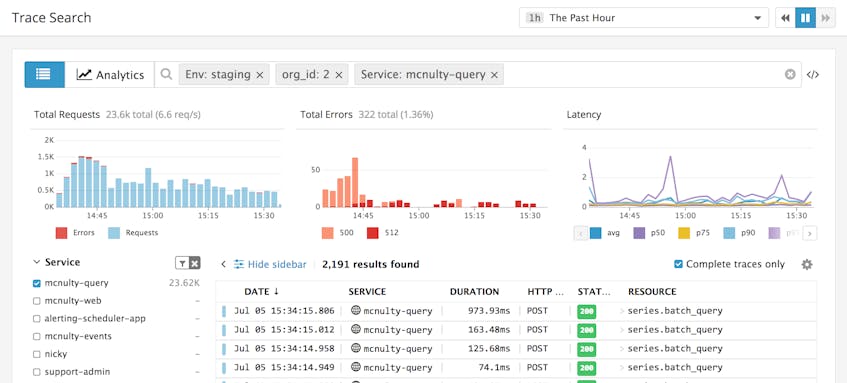
Task: Open the trace at 15:34:15.806
Action: 516,311
